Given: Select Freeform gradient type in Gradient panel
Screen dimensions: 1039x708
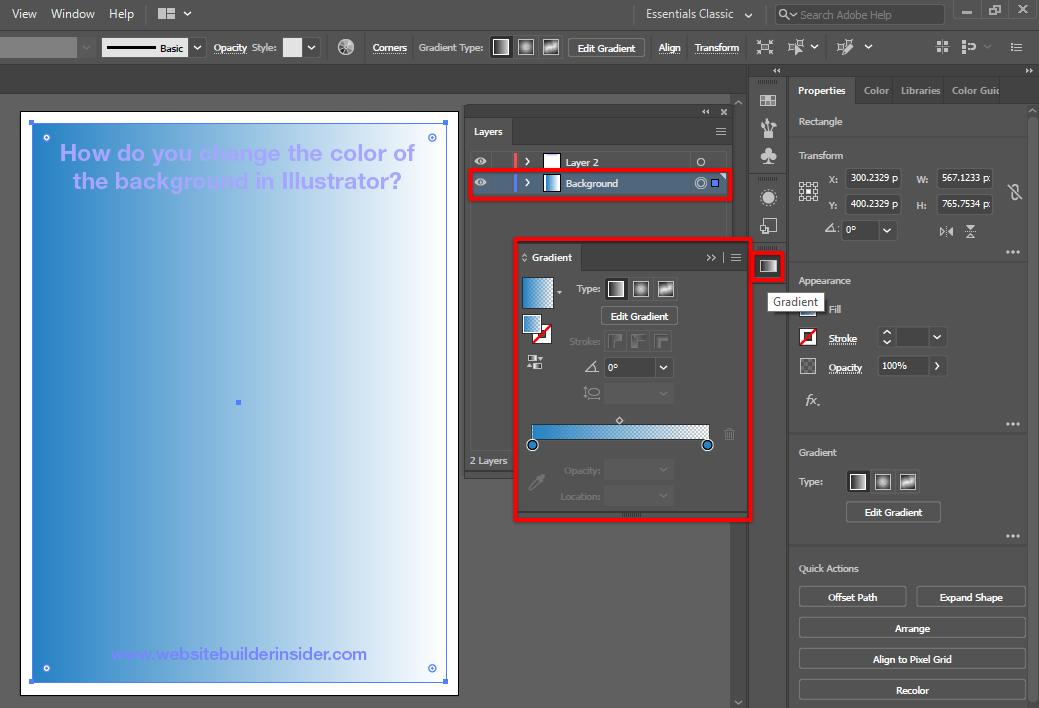Looking at the screenshot, I should (x=666, y=289).
